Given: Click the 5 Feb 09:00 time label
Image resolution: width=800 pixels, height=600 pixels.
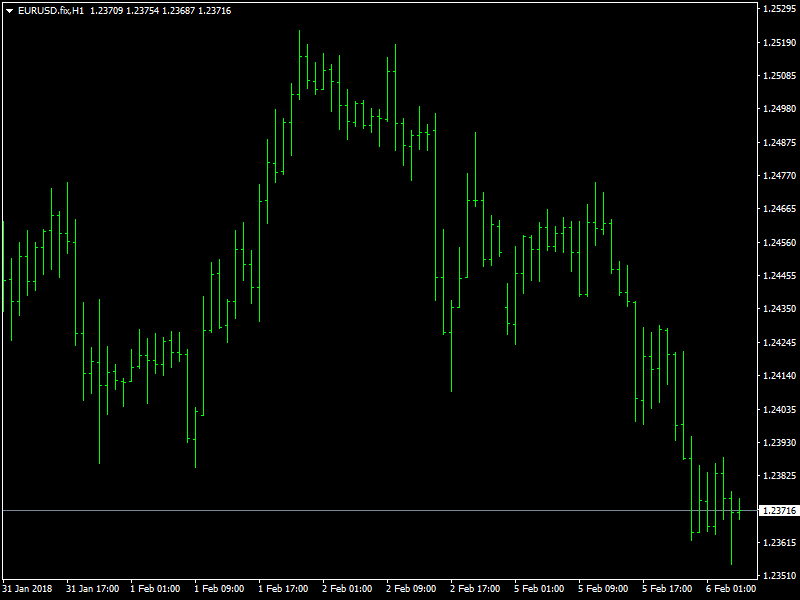Looking at the screenshot, I should pos(603,589).
